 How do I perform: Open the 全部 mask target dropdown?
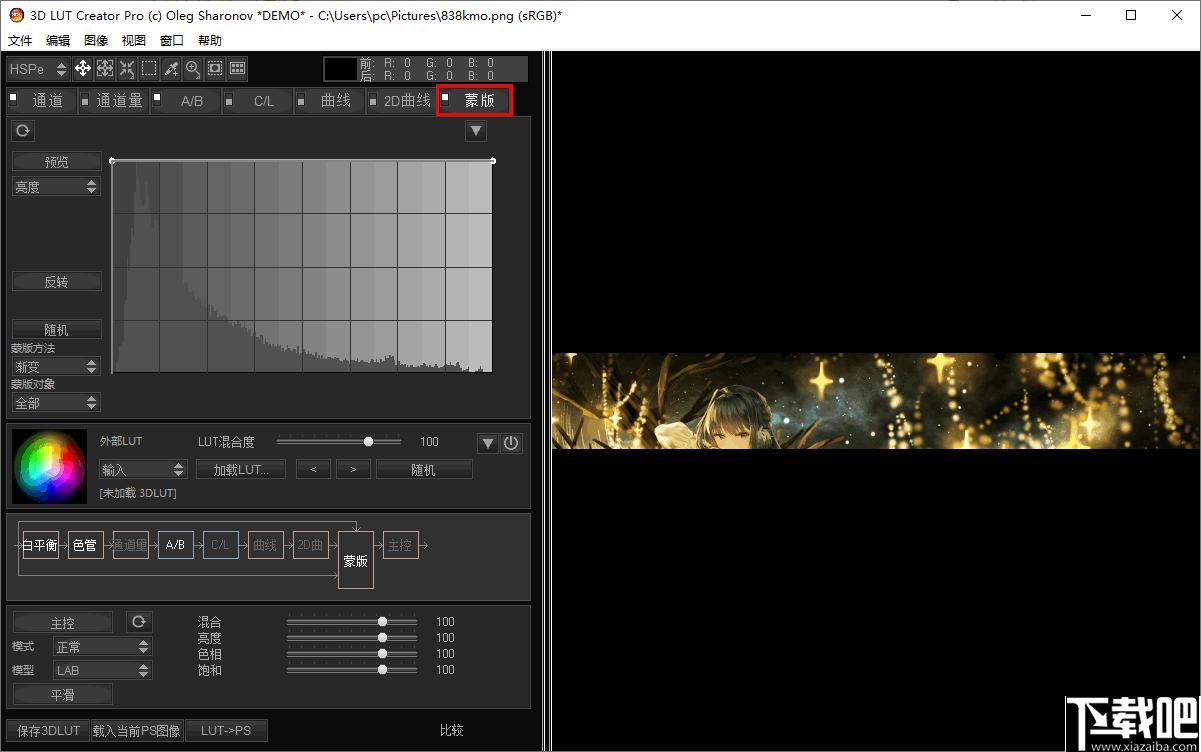tap(56, 403)
